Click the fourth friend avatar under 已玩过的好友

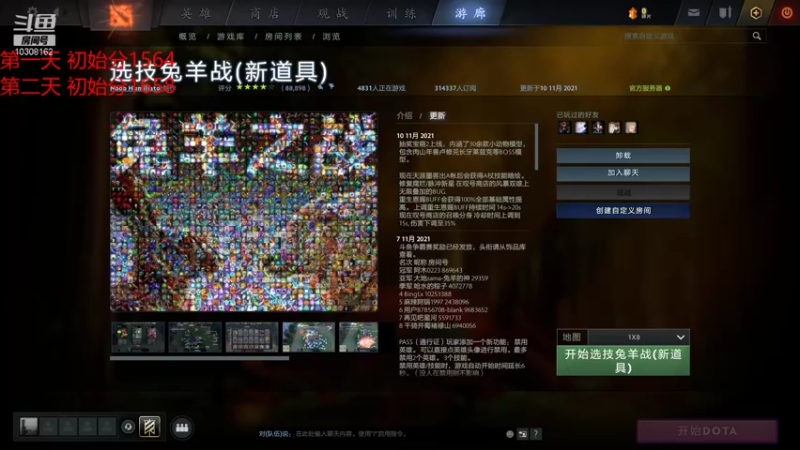click(614, 128)
